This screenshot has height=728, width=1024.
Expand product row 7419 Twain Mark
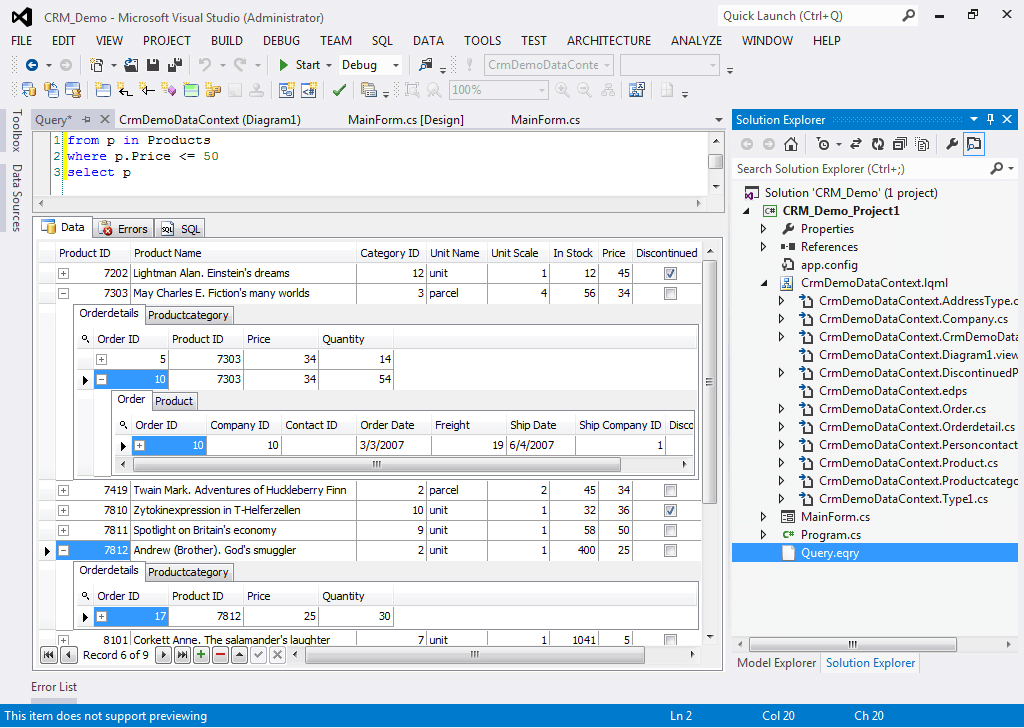[x=63, y=490]
